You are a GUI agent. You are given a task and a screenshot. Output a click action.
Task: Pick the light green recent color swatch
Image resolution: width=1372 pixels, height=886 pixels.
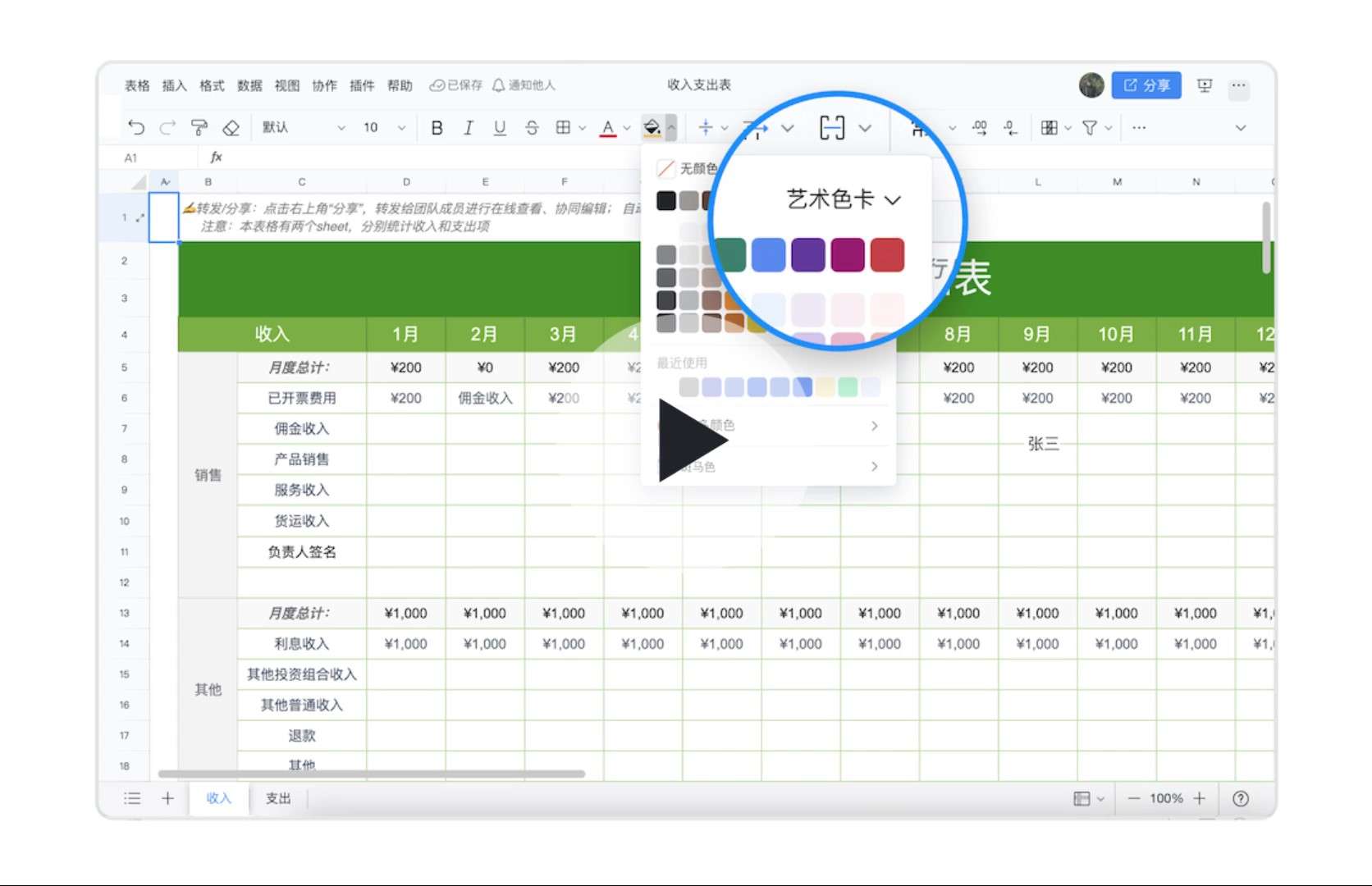click(x=848, y=386)
